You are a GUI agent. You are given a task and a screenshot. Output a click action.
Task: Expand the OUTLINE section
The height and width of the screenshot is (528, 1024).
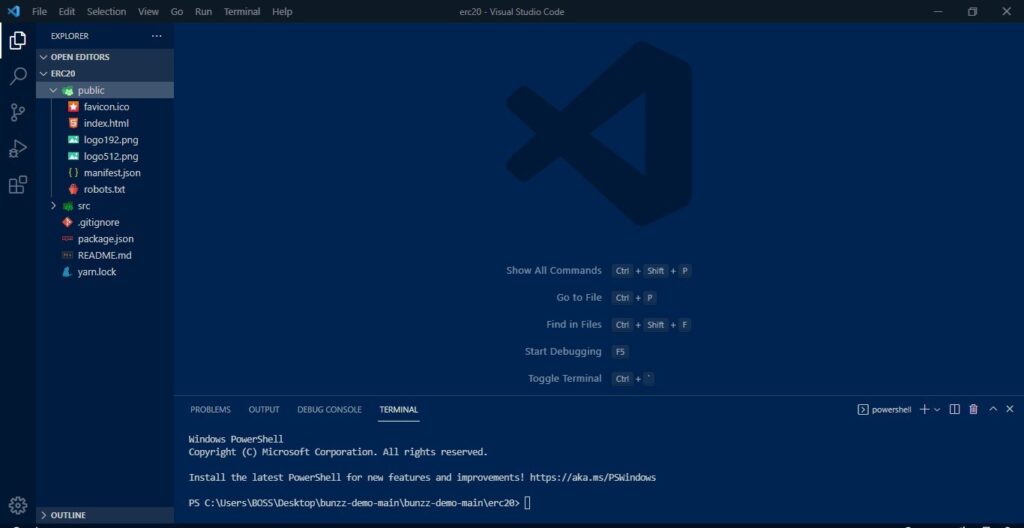(105, 515)
